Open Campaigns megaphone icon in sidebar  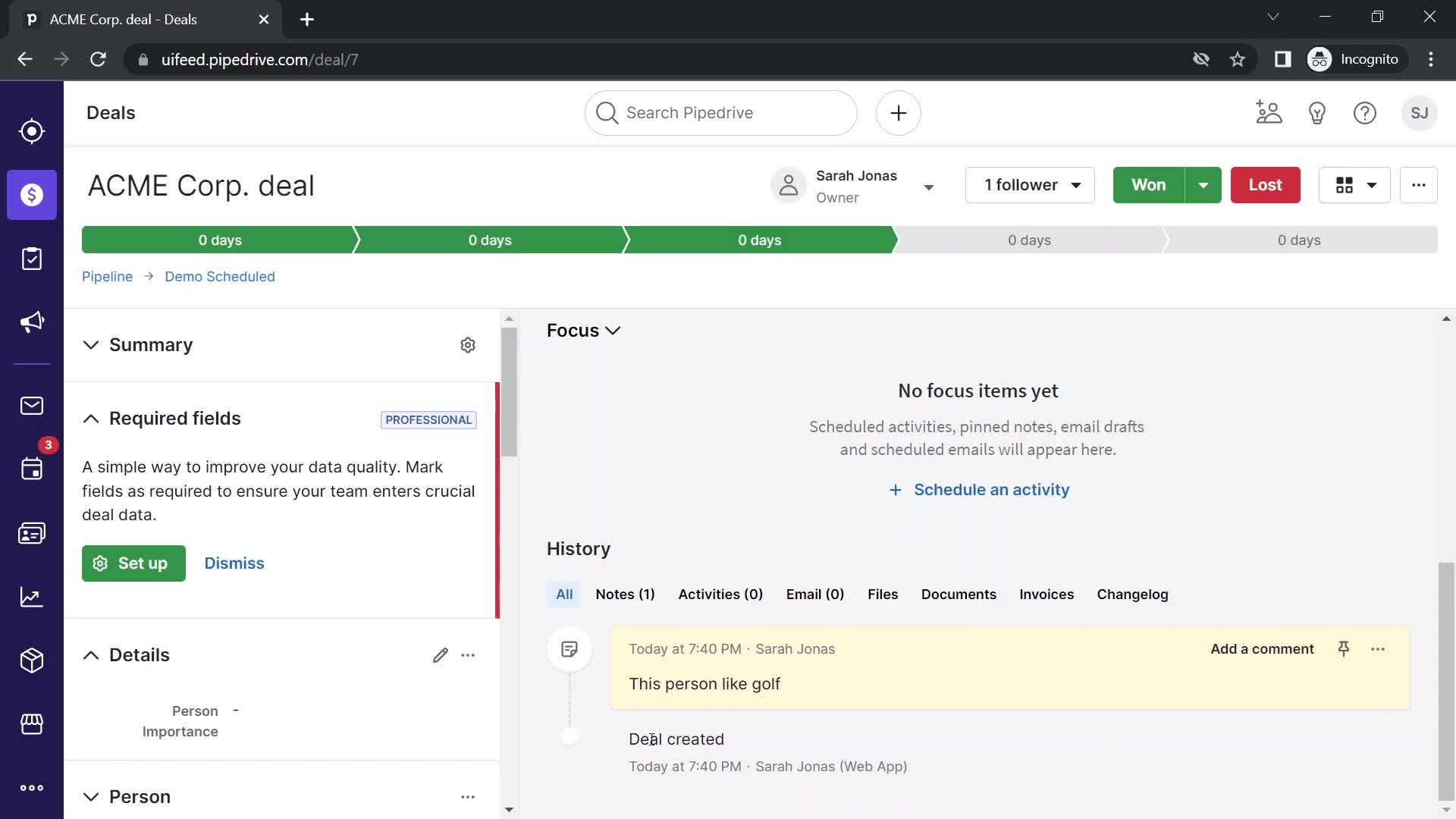point(31,322)
